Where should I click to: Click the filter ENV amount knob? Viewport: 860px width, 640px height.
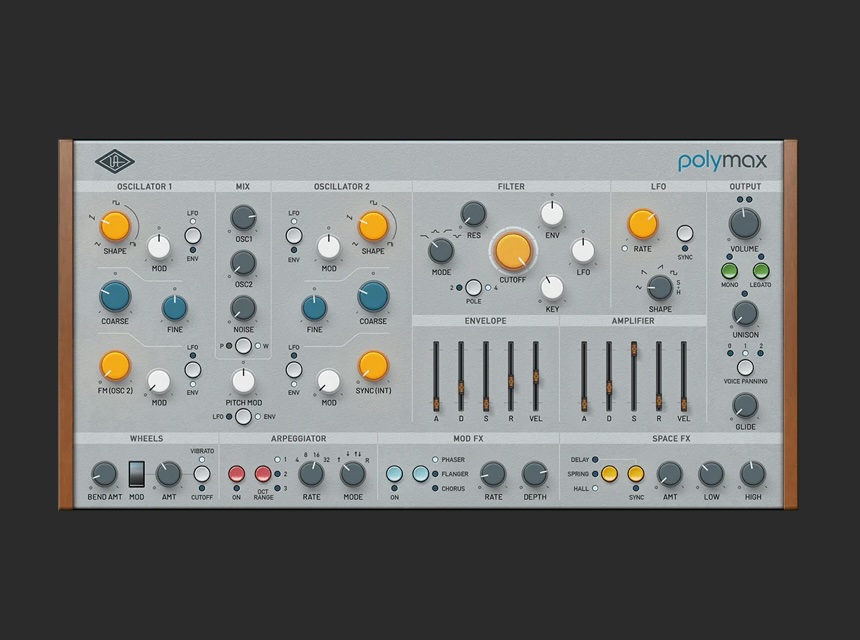tap(552, 214)
